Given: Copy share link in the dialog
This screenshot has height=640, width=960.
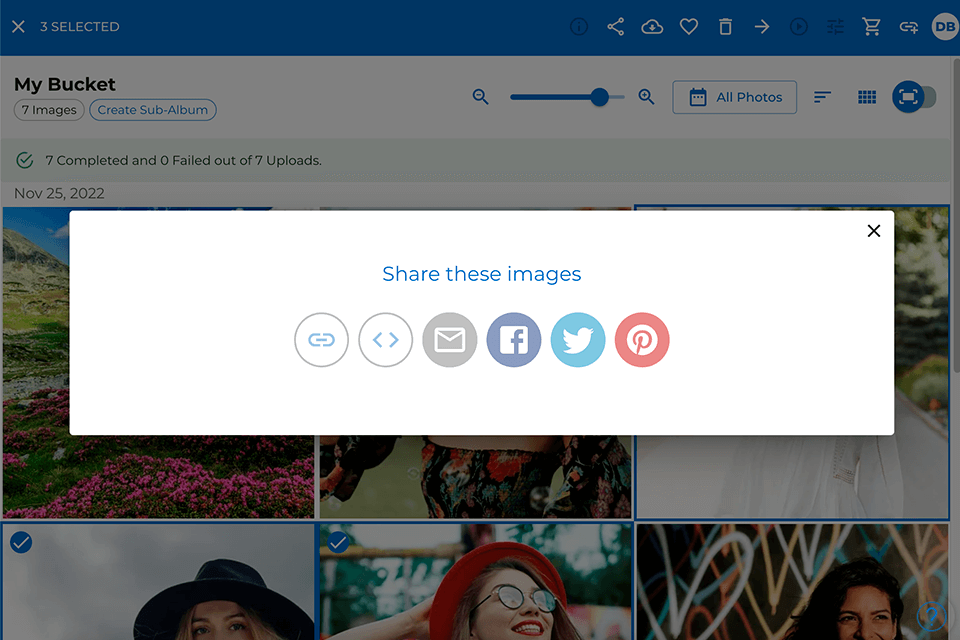Looking at the screenshot, I should [x=321, y=340].
